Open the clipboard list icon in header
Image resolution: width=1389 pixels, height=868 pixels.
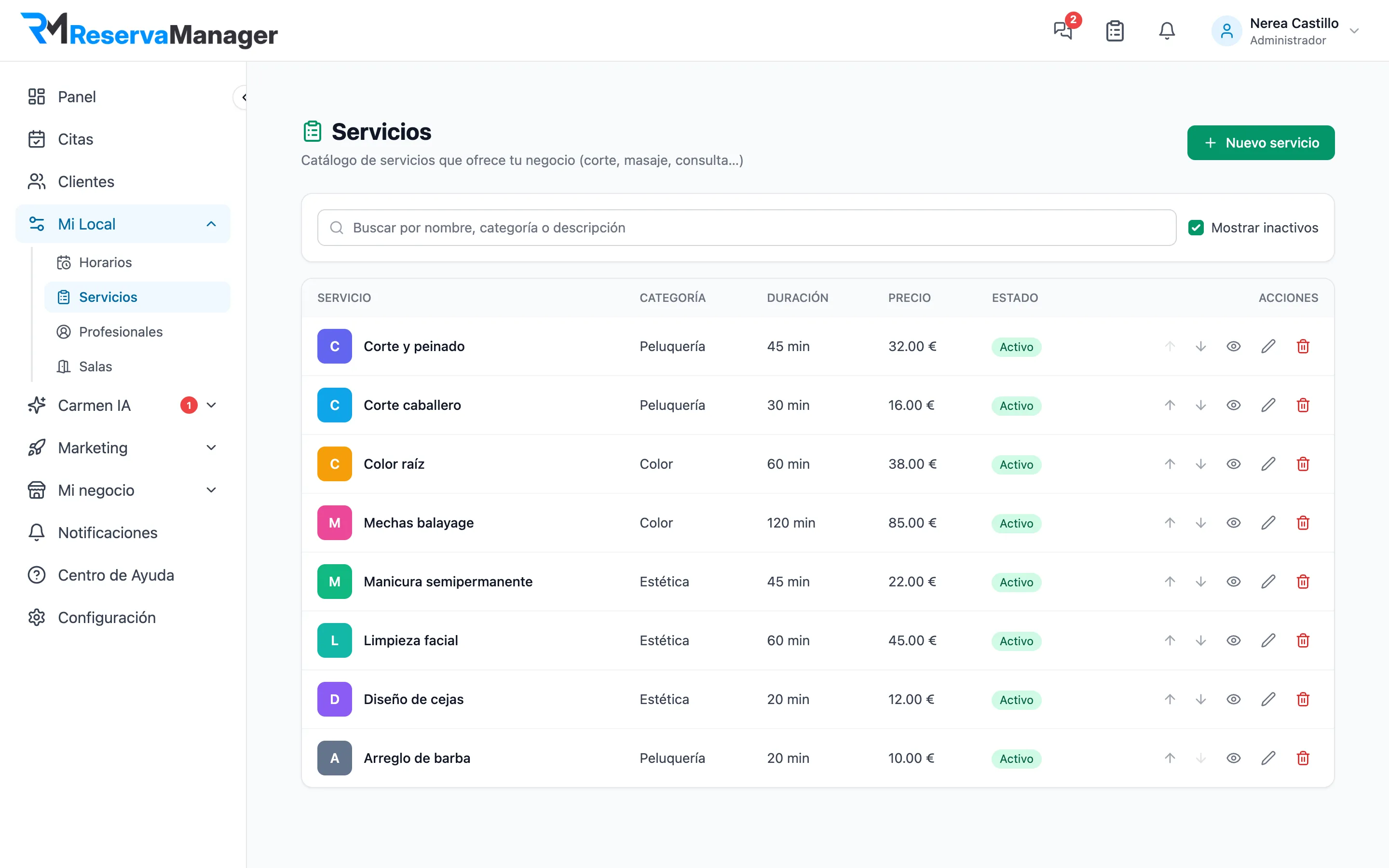1115,30
